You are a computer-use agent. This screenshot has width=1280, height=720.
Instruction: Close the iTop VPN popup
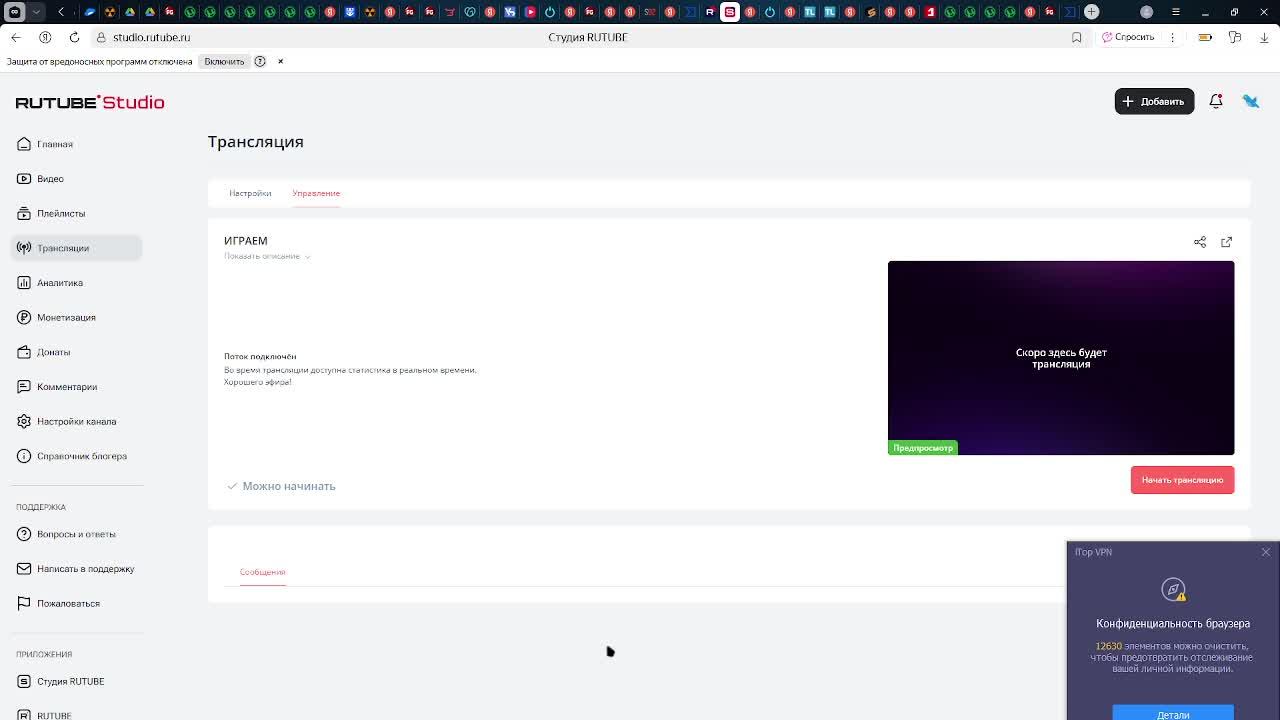coord(1266,552)
